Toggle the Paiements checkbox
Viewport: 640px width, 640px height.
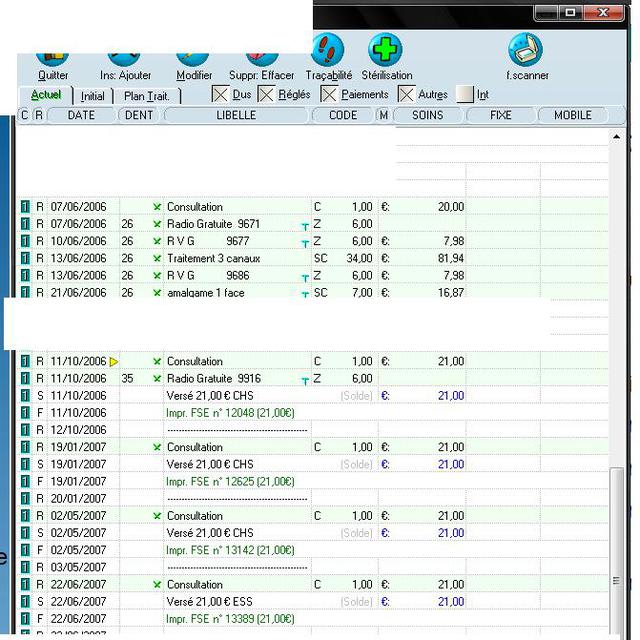tap(329, 95)
